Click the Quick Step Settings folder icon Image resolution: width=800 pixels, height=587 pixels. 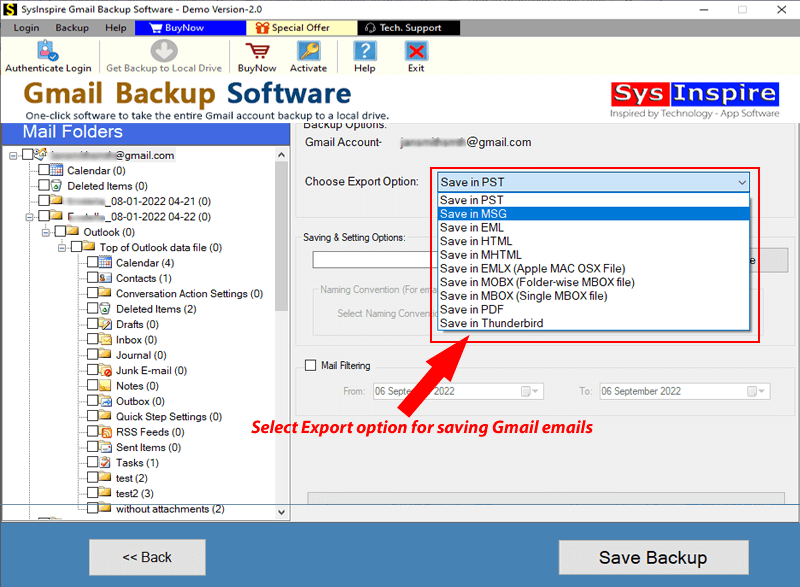[105, 416]
